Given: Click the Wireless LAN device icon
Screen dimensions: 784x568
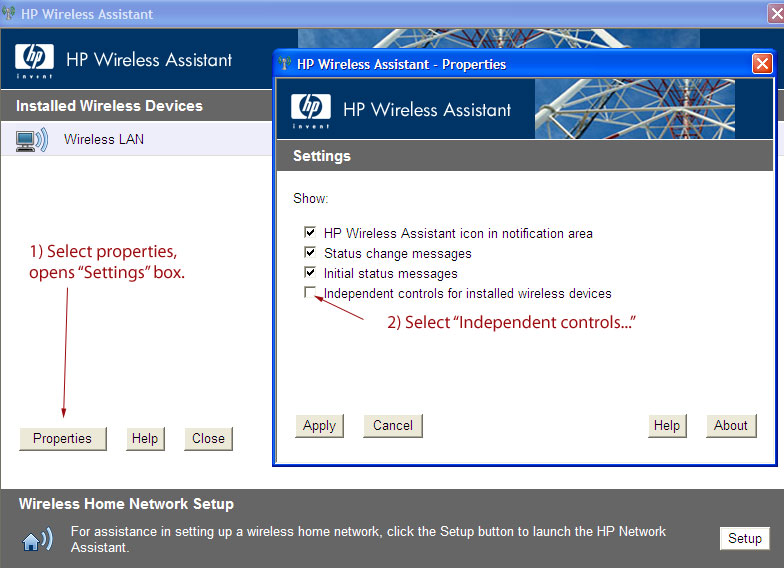Looking at the screenshot, I should click(x=32, y=140).
